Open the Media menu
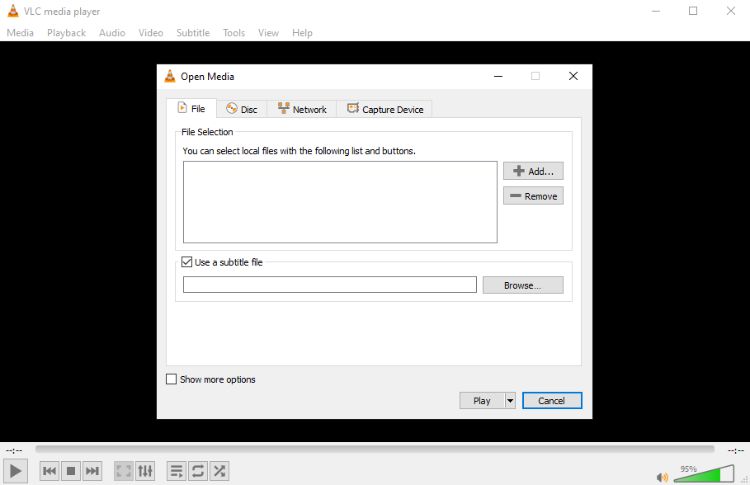 point(20,33)
